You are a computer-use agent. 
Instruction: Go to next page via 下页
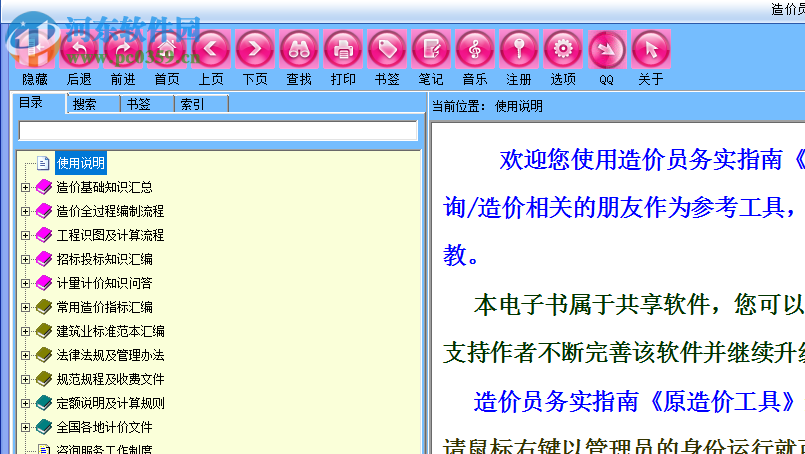pyautogui.click(x=255, y=49)
